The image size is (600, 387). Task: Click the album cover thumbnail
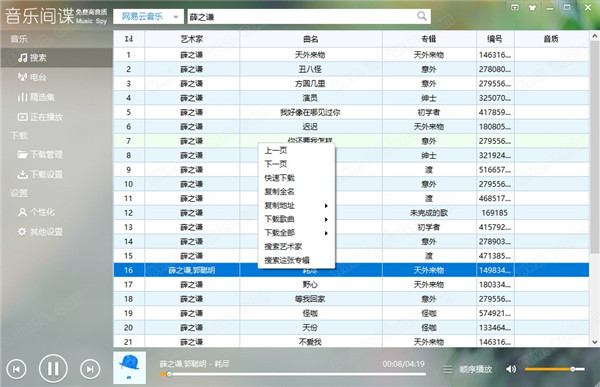click(x=129, y=367)
